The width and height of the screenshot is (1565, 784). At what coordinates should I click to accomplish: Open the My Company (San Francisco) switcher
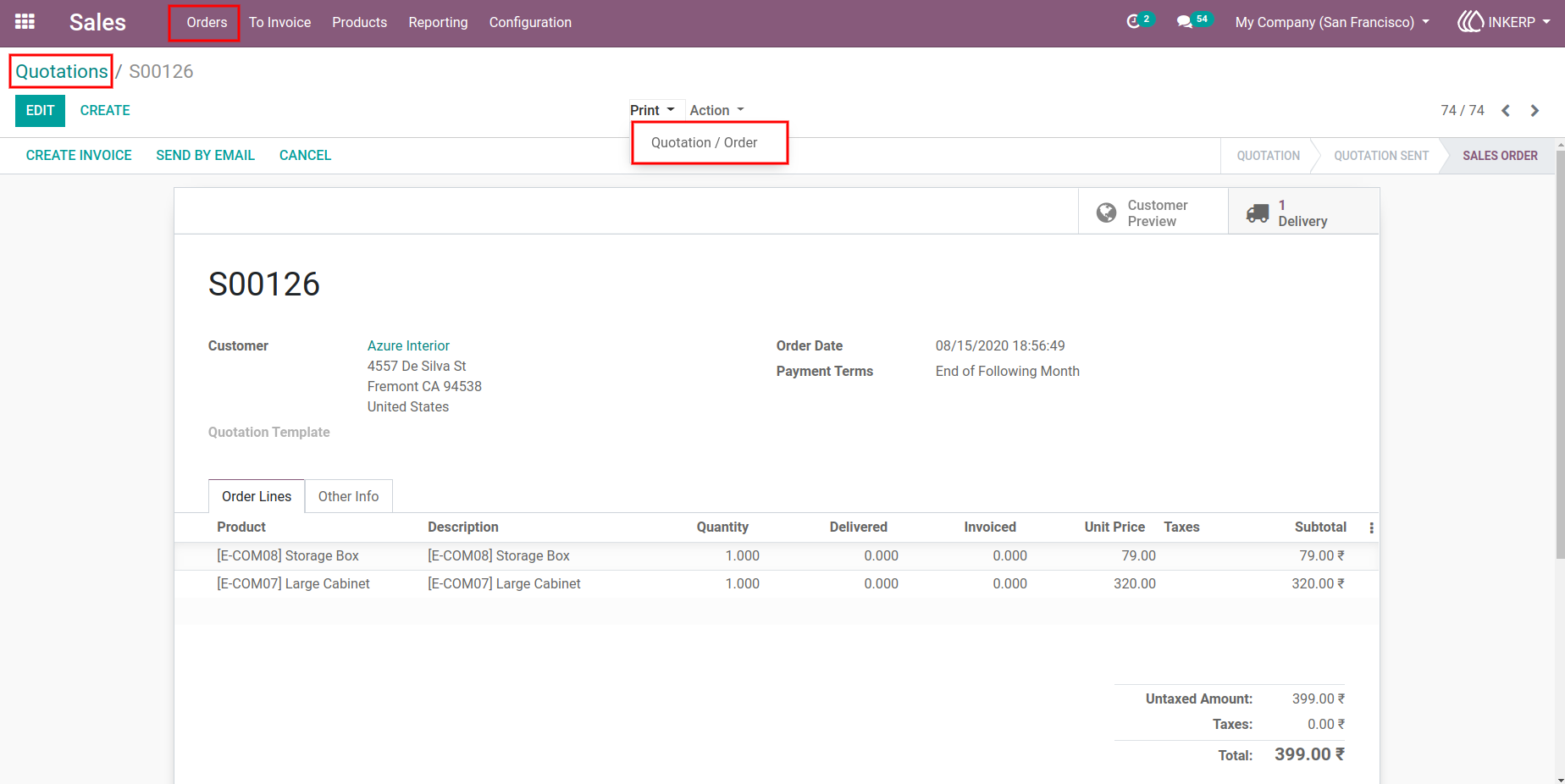point(1332,23)
